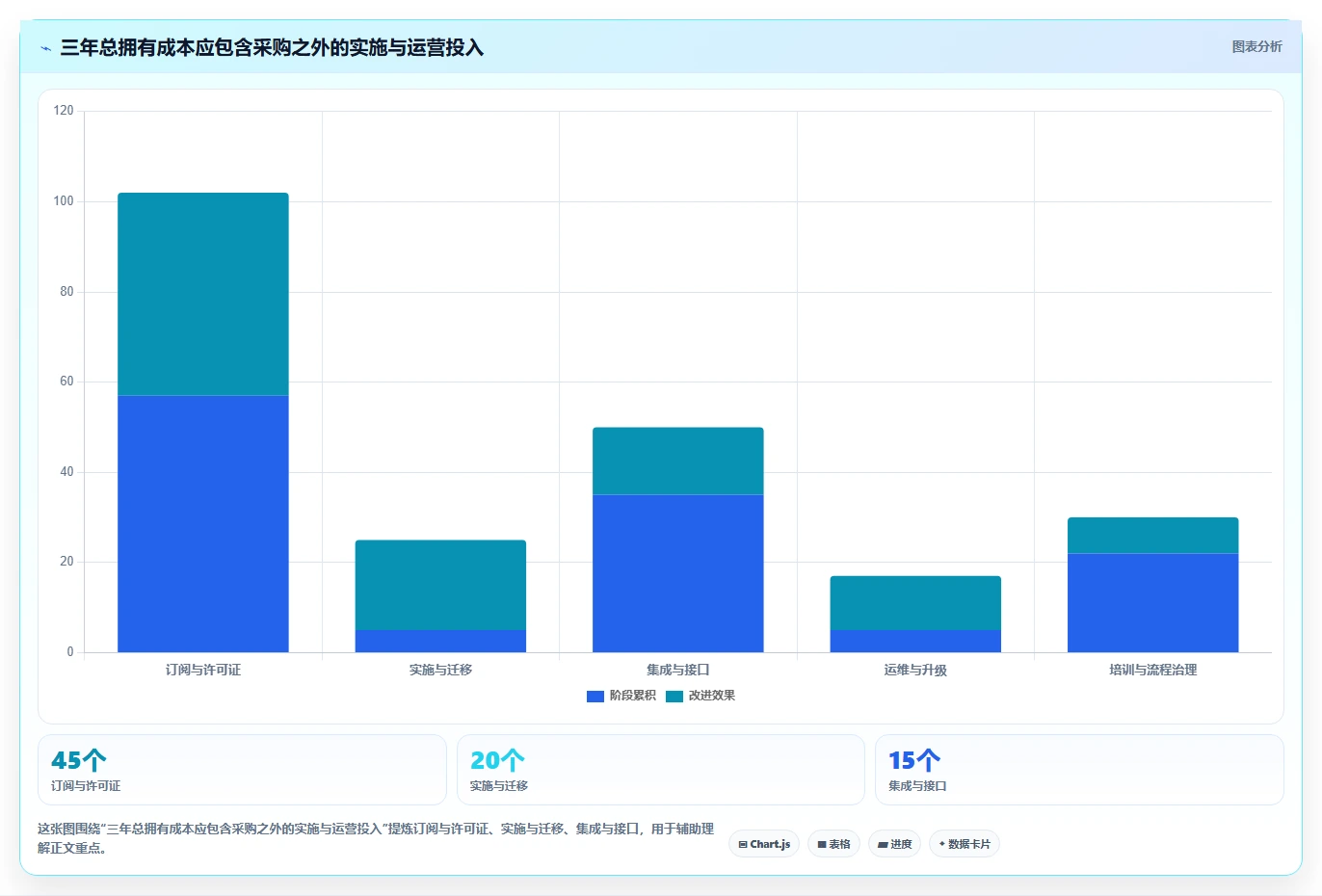1322x896 pixels.
Task: Click the chart title 三年总拥有成本 heading
Action: pyautogui.click(x=272, y=47)
